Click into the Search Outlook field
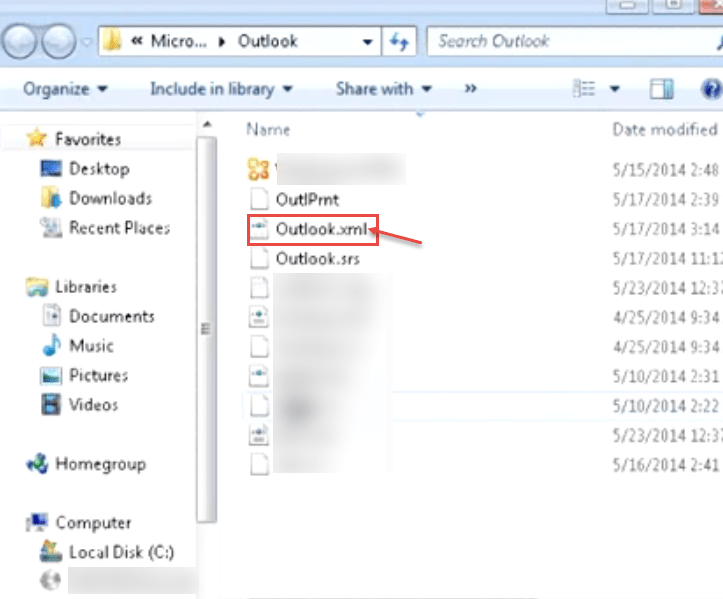The height and width of the screenshot is (599, 723). [x=574, y=41]
